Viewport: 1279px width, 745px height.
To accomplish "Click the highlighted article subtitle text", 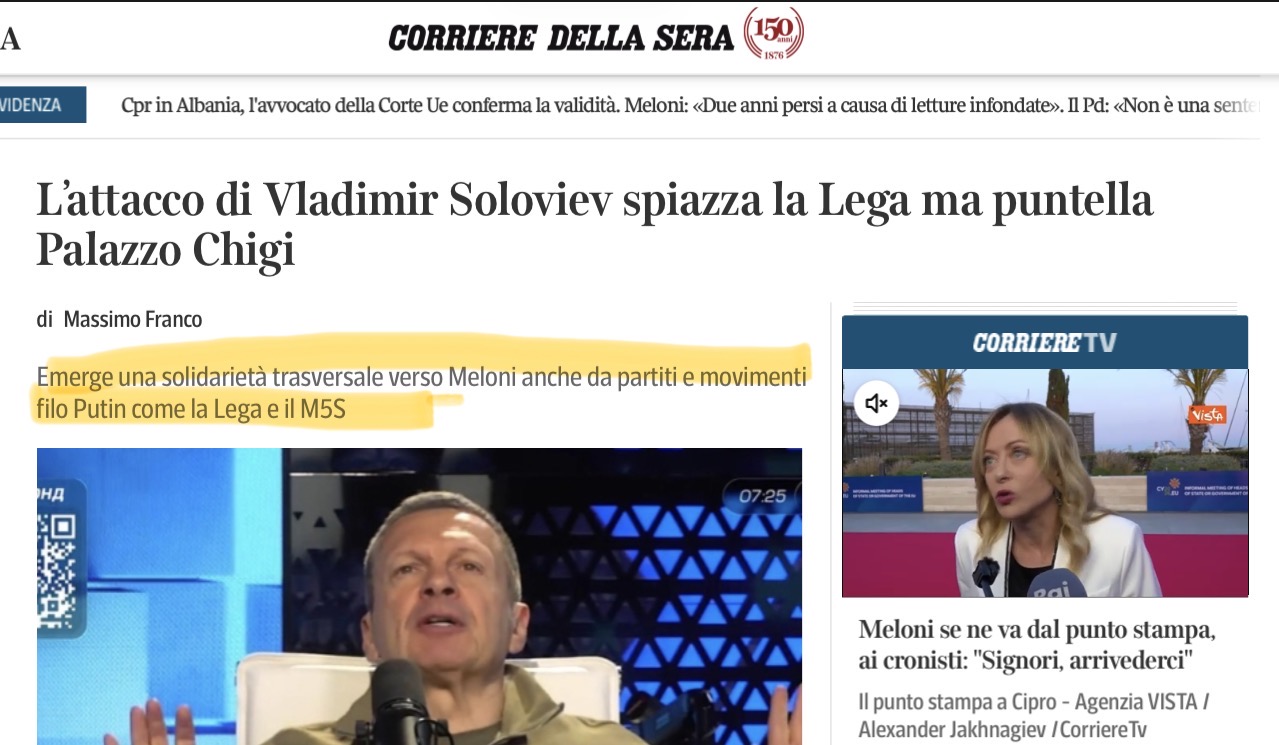I will [421, 394].
